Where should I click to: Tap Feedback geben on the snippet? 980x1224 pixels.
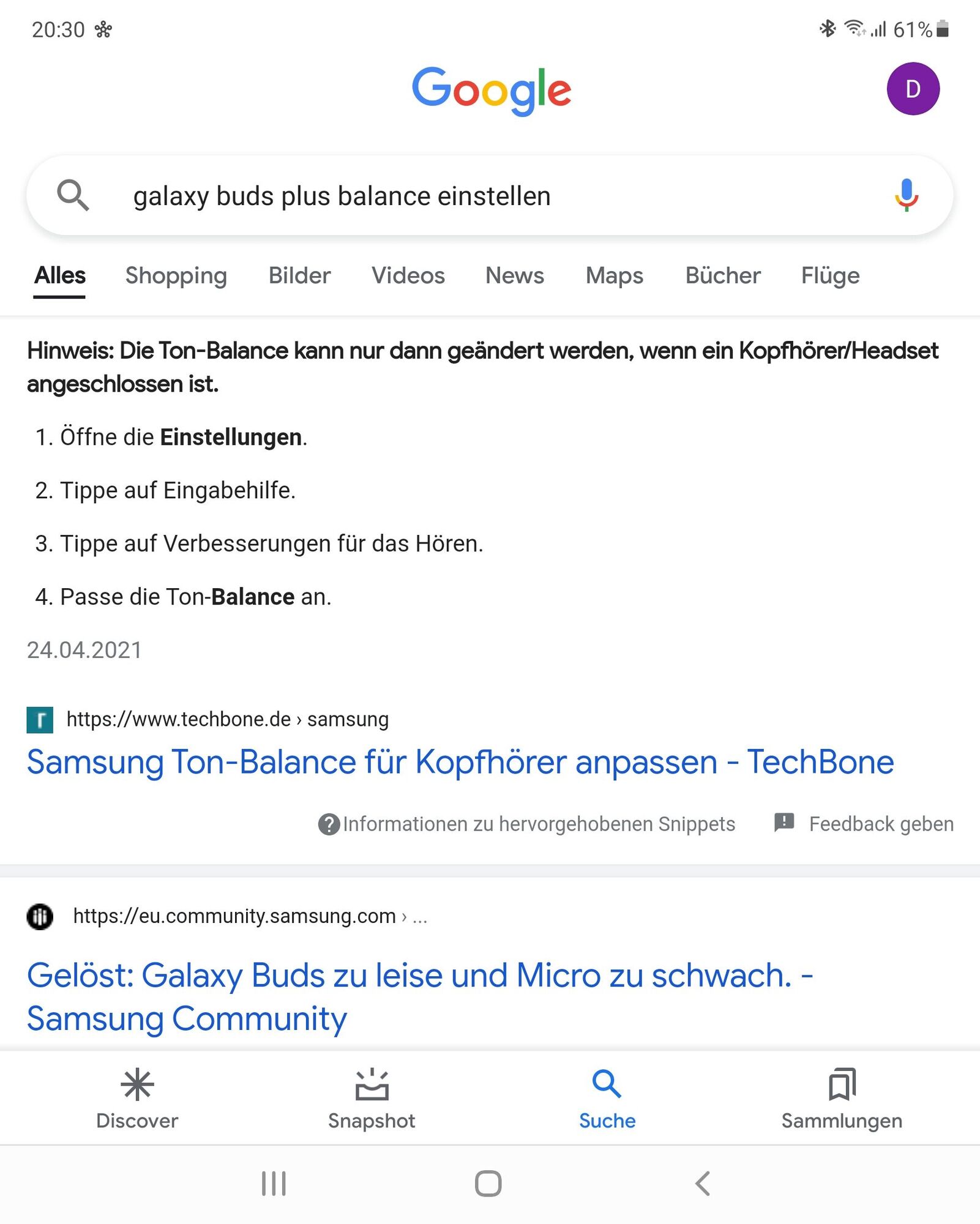[881, 823]
